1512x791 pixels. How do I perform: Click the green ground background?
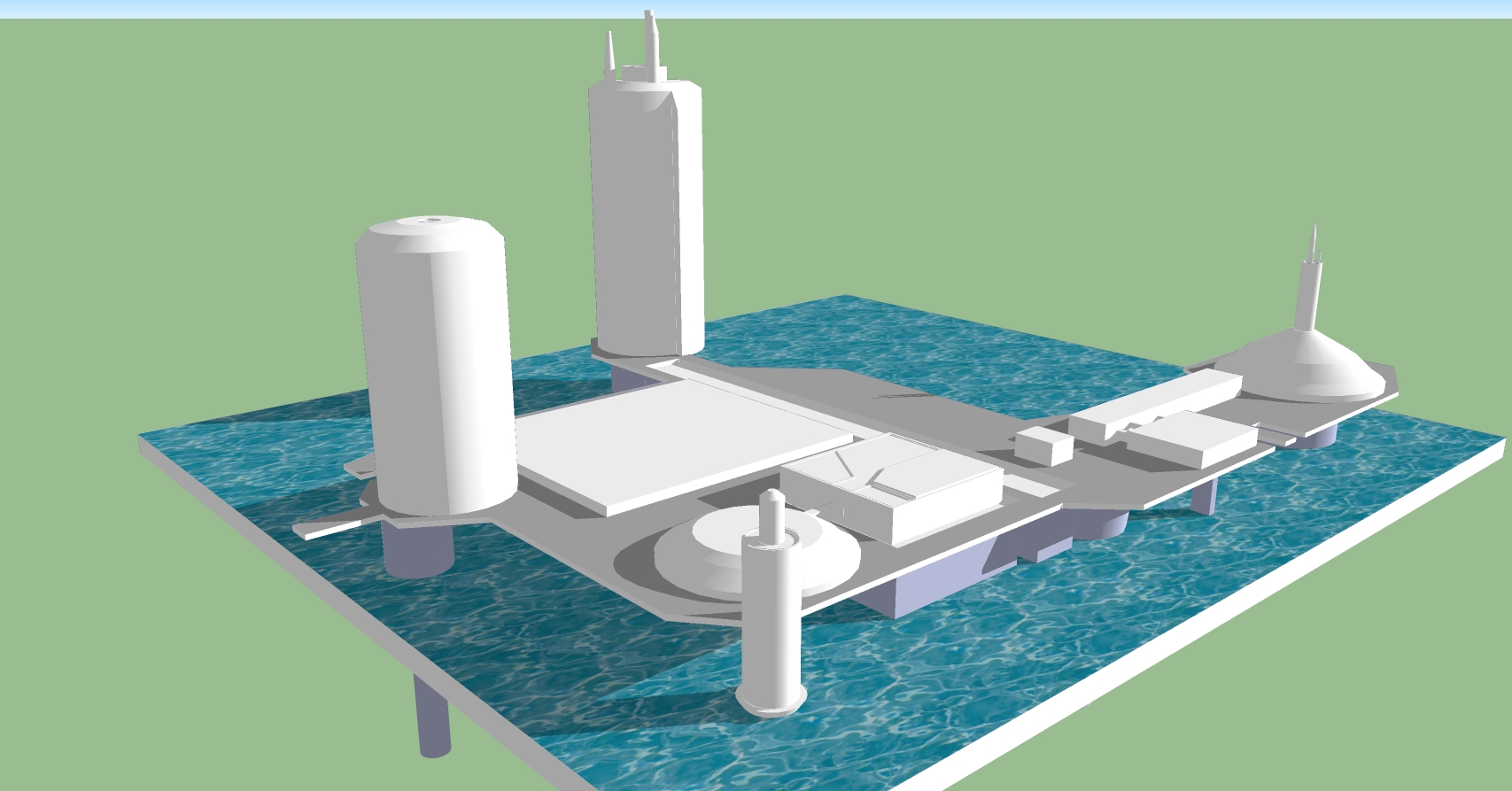(177, 221)
